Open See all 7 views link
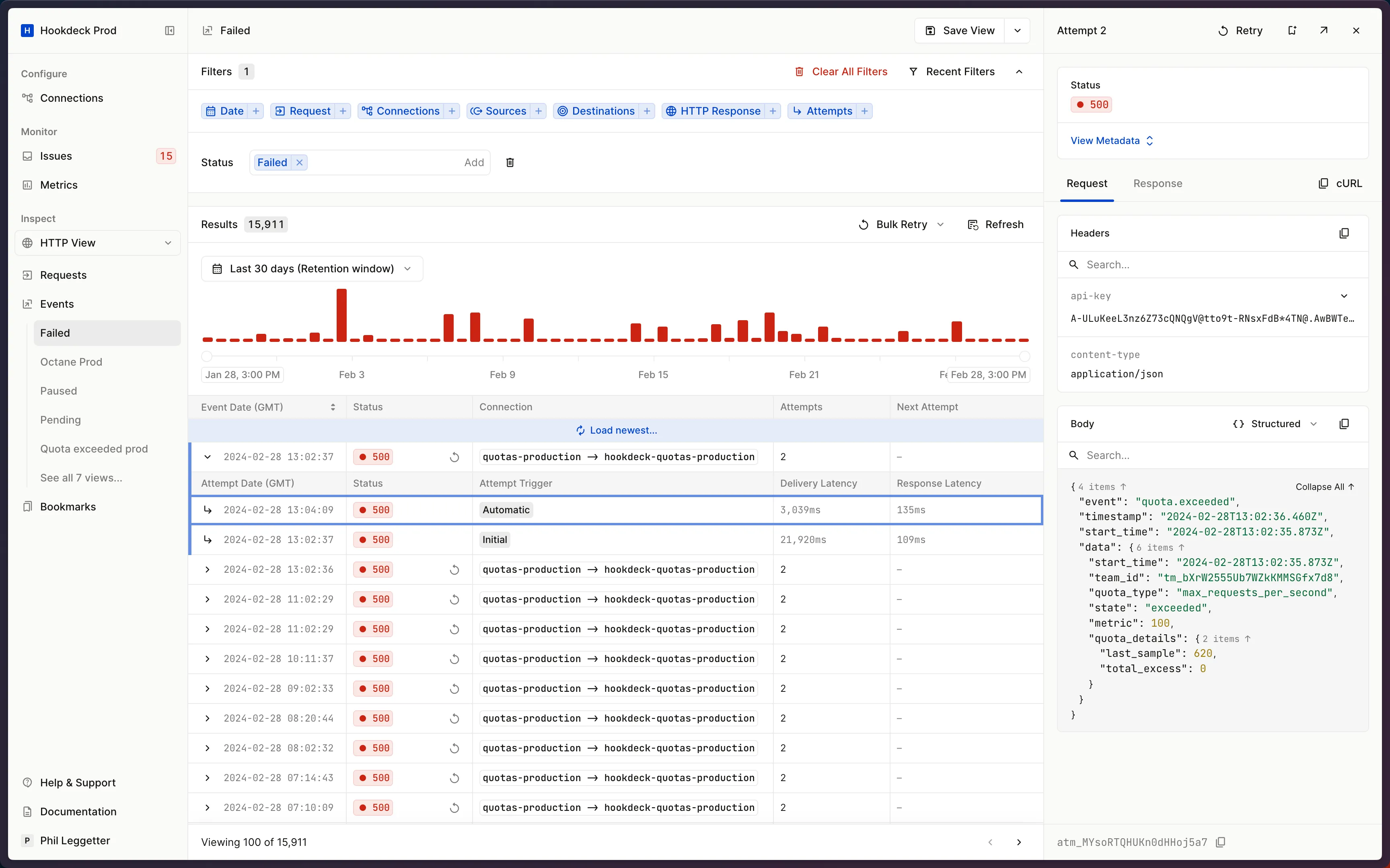This screenshot has width=1390, height=868. coord(81,477)
